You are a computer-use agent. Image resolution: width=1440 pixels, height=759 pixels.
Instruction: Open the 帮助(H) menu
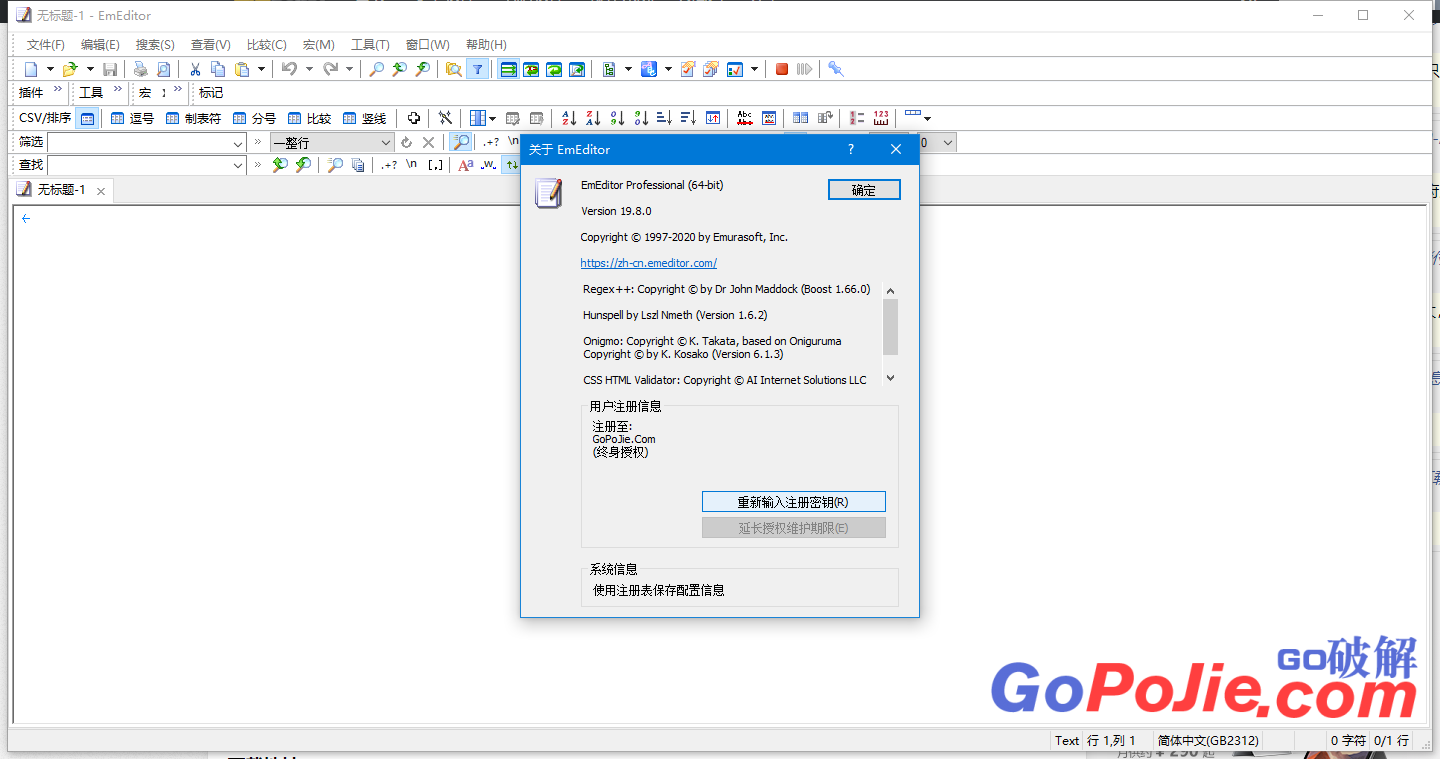coord(486,45)
